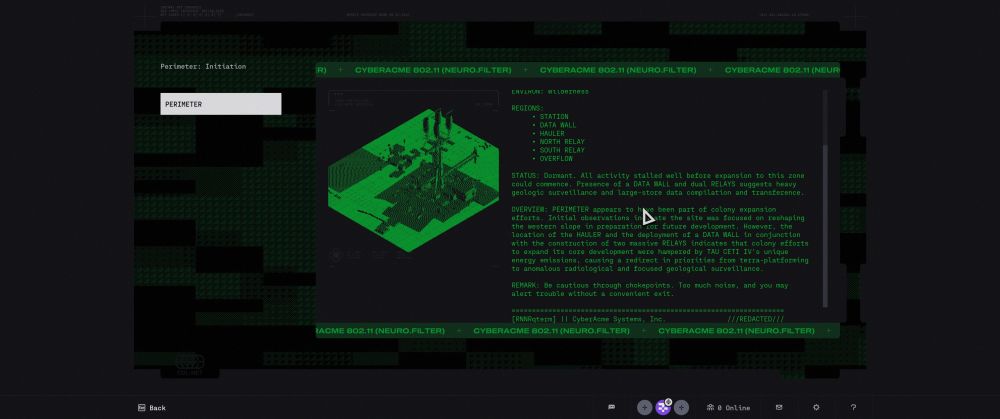Click the green isometric Perimeter map image
Viewport: 1000px width, 419px height.
(413, 172)
